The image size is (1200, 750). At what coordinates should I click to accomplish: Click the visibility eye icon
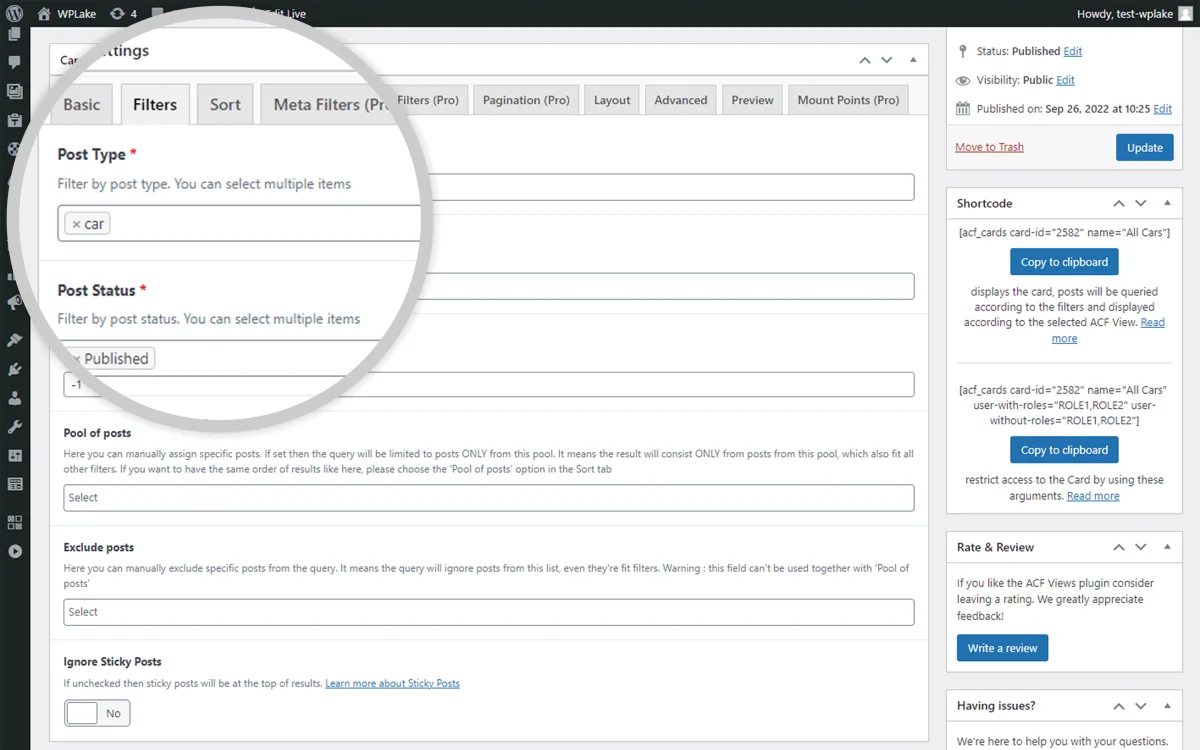(x=963, y=80)
